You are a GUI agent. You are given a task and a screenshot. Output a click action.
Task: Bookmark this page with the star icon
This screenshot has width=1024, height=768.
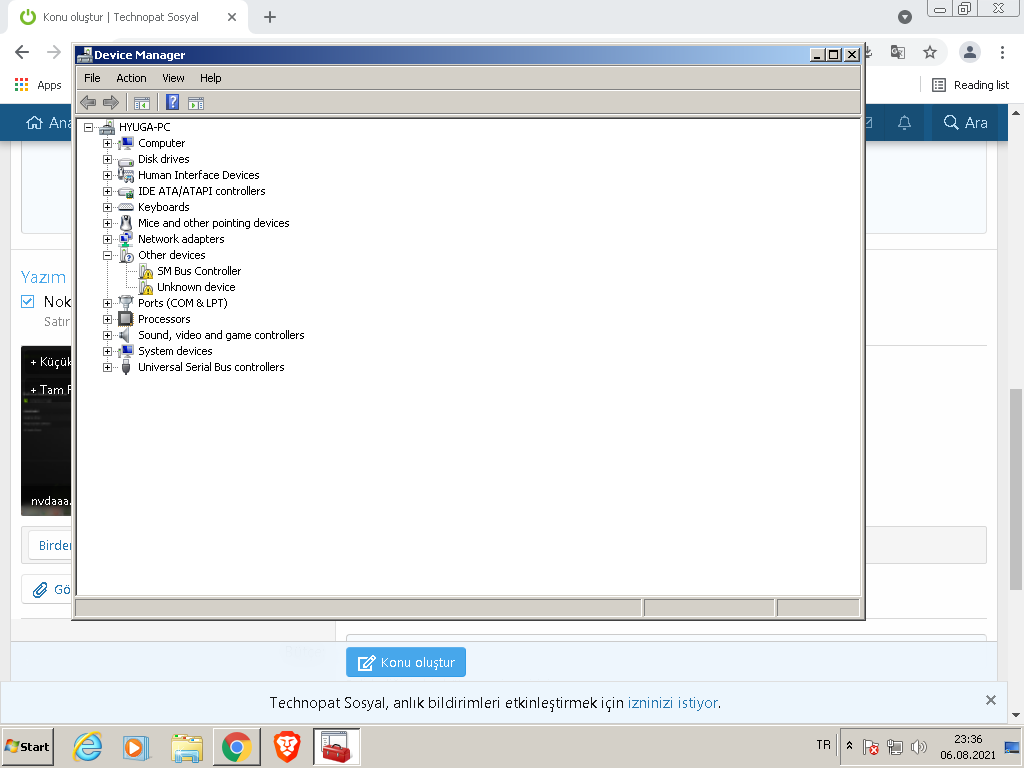coord(930,52)
